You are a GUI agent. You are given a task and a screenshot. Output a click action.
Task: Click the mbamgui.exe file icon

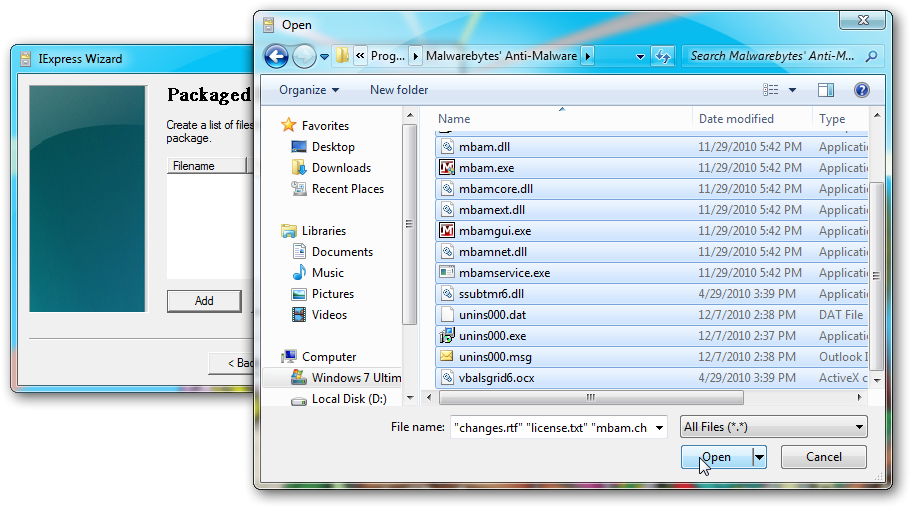(x=446, y=230)
